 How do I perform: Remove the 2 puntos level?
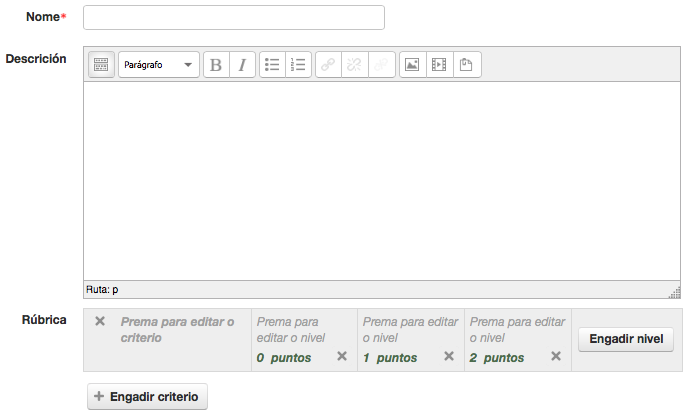point(556,356)
